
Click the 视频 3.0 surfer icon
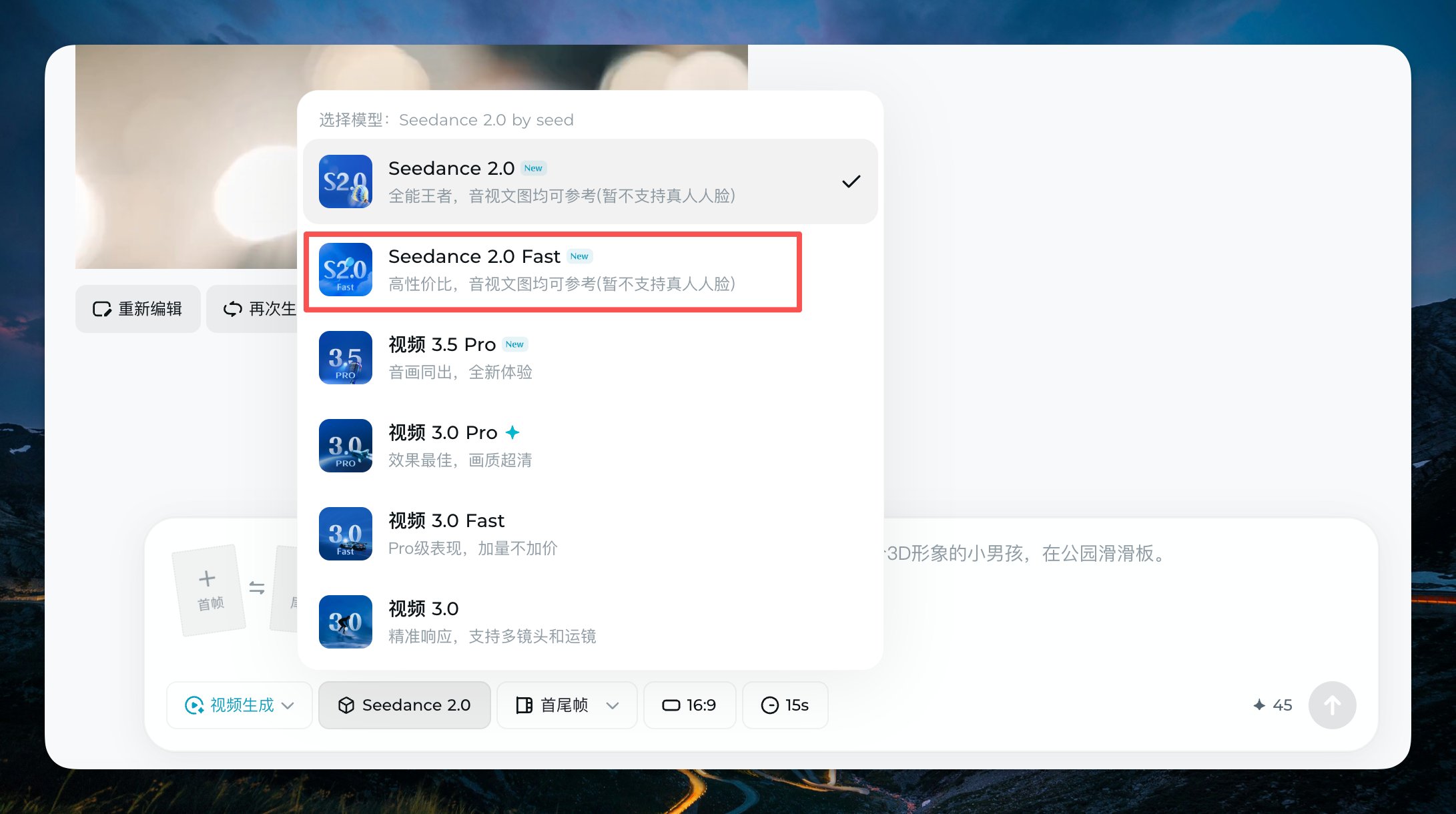(x=345, y=622)
